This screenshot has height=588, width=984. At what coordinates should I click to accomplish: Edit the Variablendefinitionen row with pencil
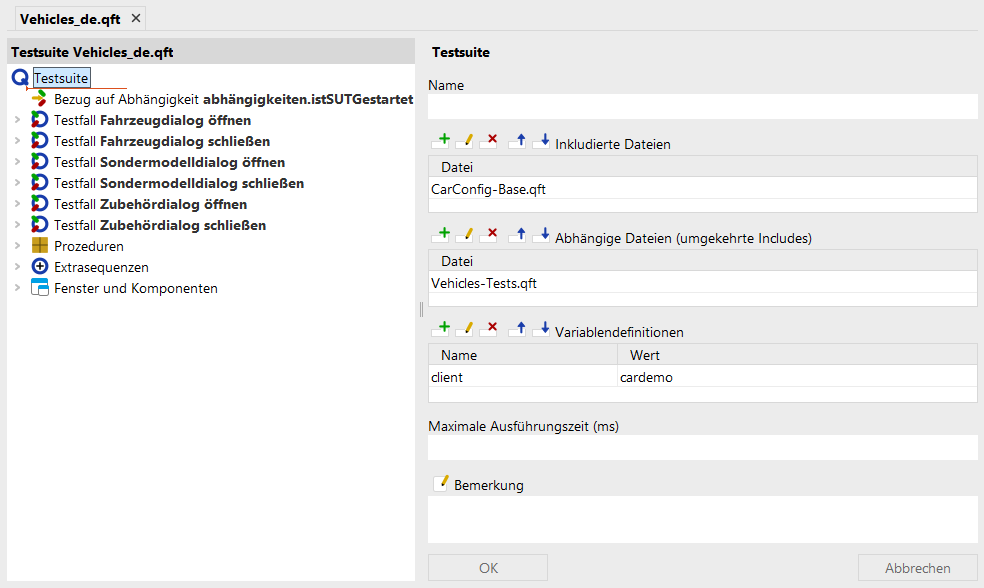(465, 329)
